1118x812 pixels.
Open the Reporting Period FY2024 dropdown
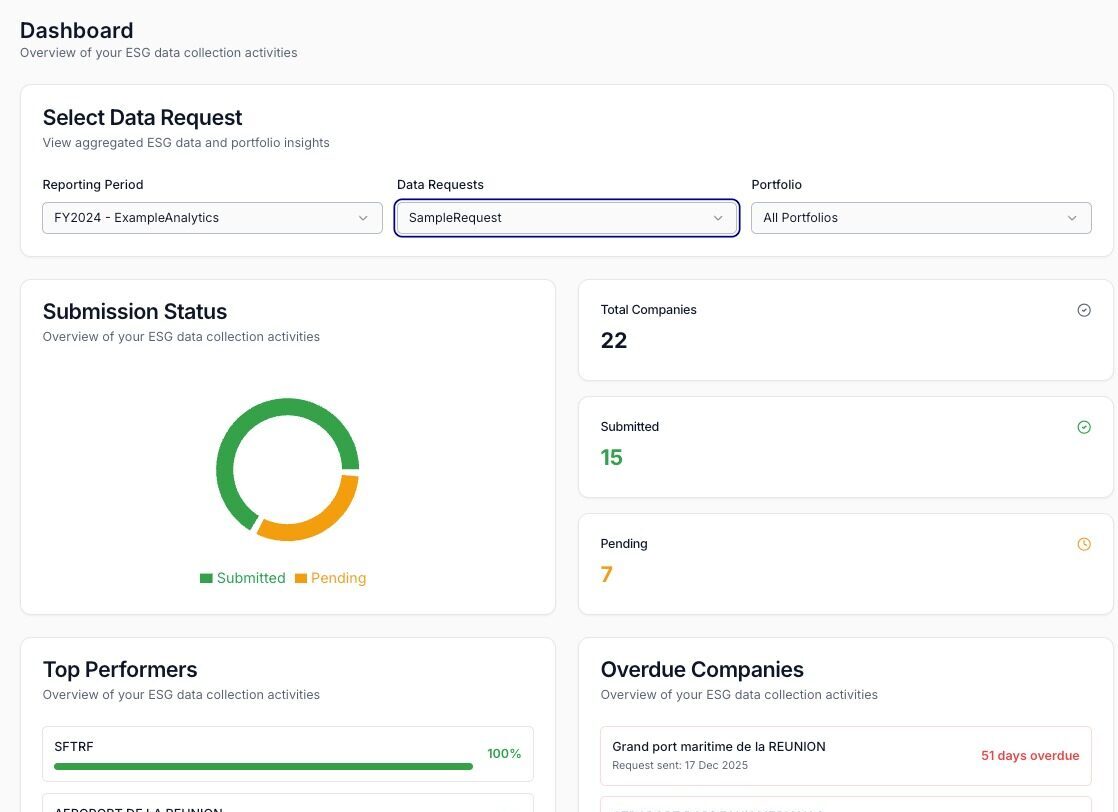point(212,218)
